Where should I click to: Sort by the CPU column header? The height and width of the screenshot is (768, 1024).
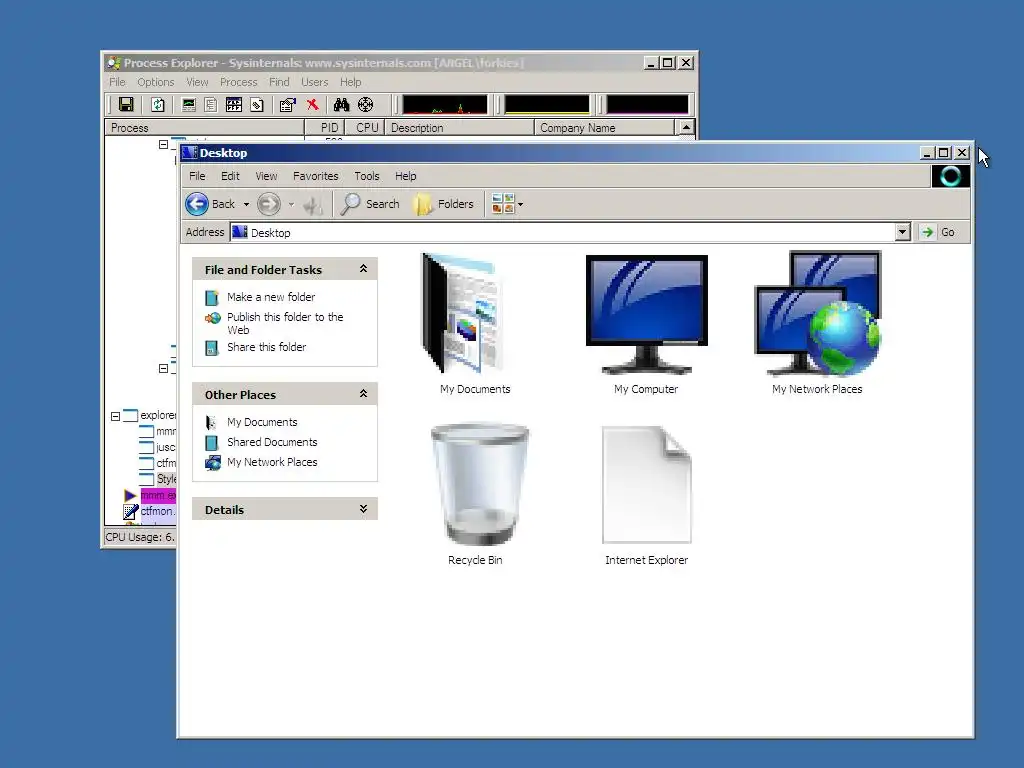366,127
